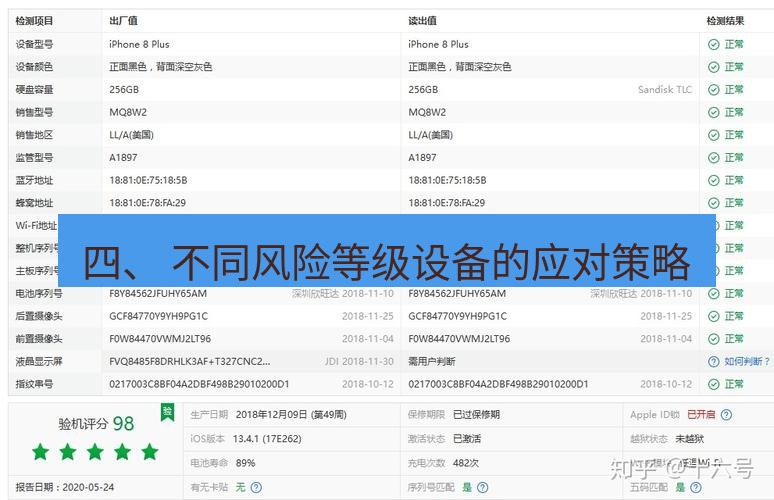Click 出厂值 front camera serial F0W84470VWMJ2LT96
Screen dimensions: 774x500
tap(160, 339)
